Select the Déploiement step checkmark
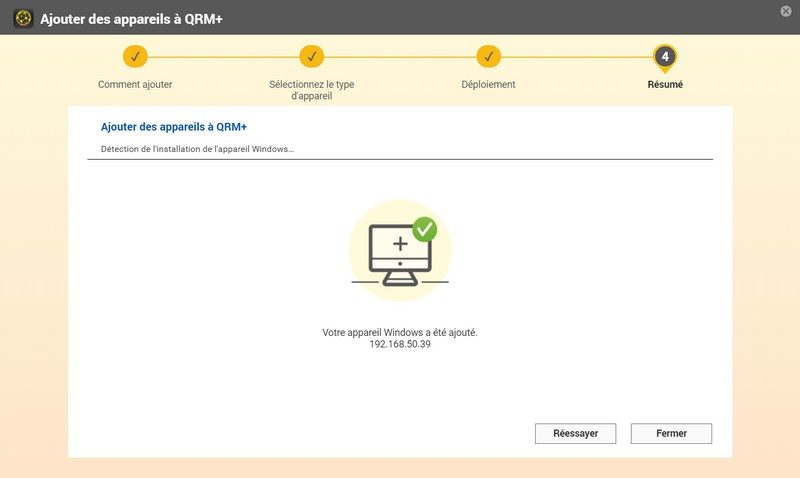 coord(488,57)
